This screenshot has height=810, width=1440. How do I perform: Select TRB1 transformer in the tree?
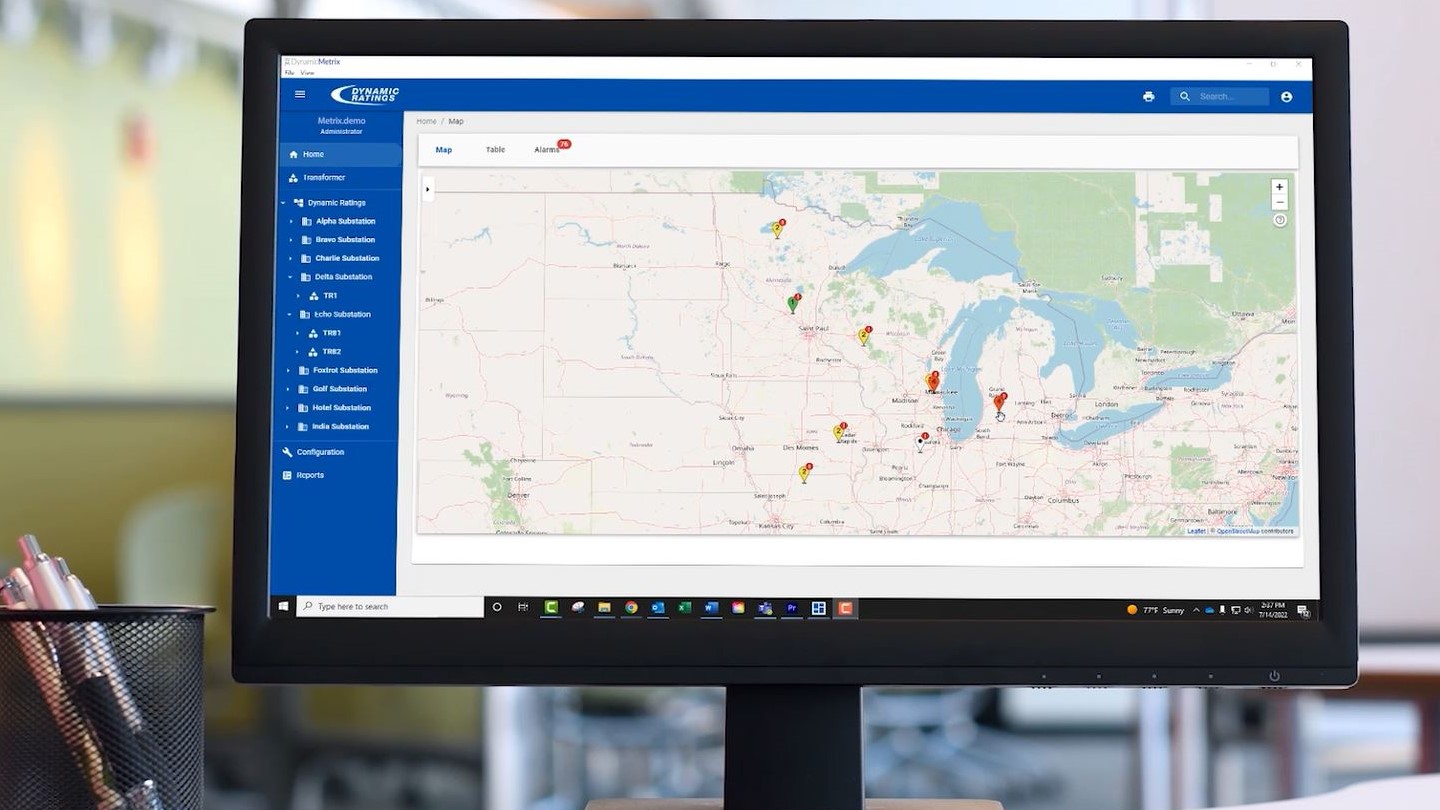(332, 333)
